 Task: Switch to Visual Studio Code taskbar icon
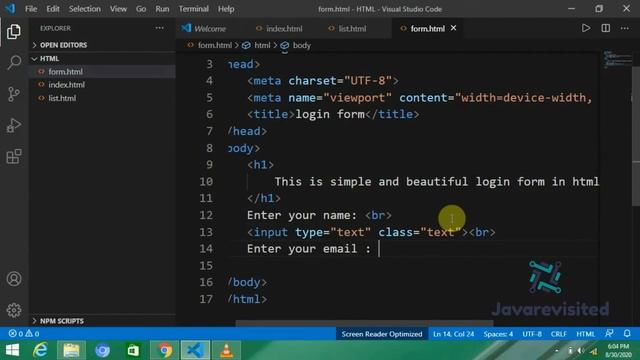[x=196, y=350]
